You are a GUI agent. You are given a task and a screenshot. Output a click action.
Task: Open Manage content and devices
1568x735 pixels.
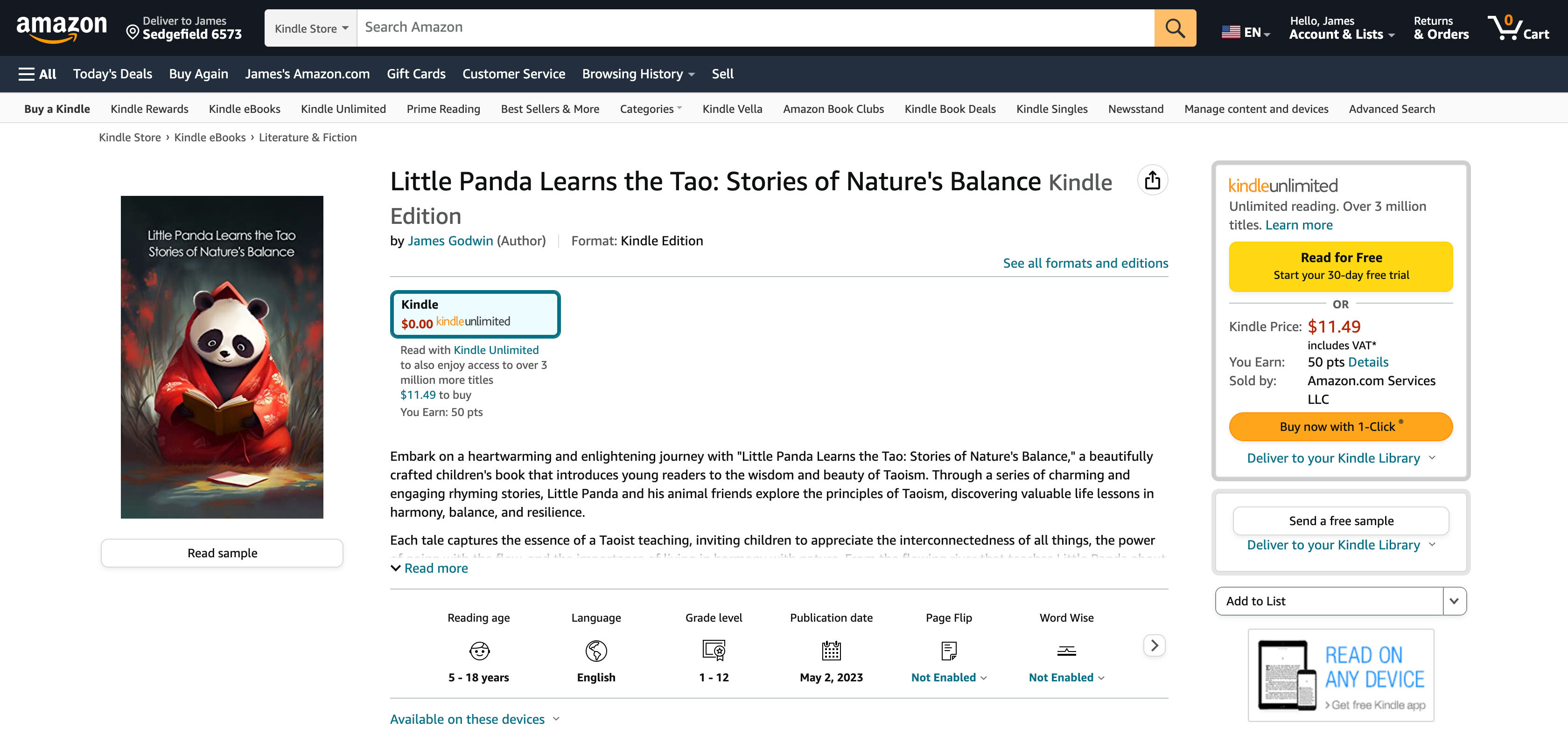pyautogui.click(x=1256, y=109)
